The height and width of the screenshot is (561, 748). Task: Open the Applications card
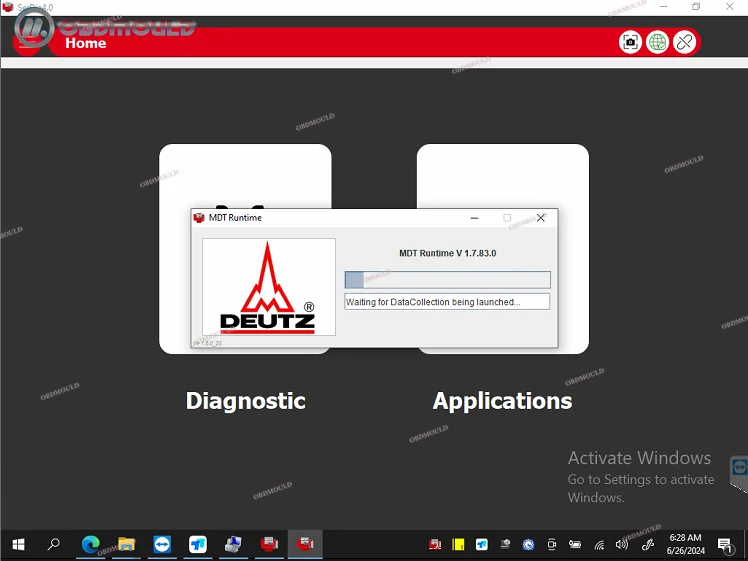(503, 176)
